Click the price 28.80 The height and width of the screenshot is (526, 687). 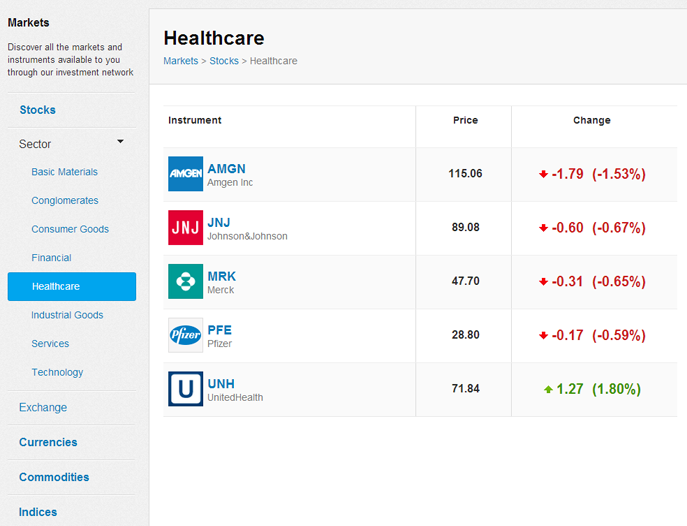click(x=465, y=335)
